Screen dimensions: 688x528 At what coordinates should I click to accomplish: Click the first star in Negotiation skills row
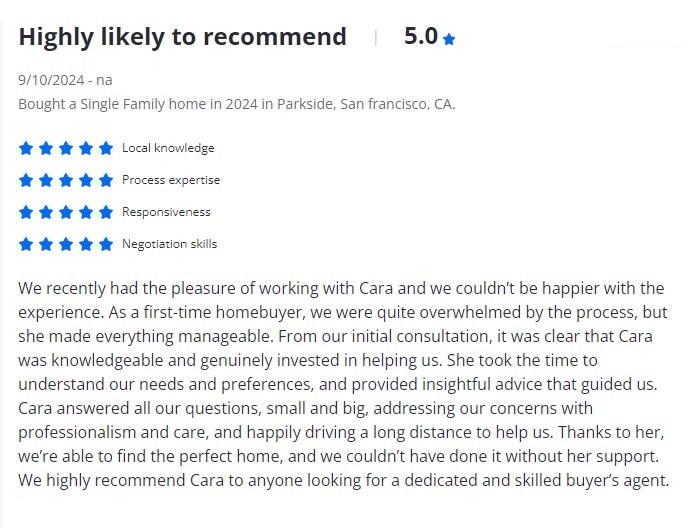[26, 244]
